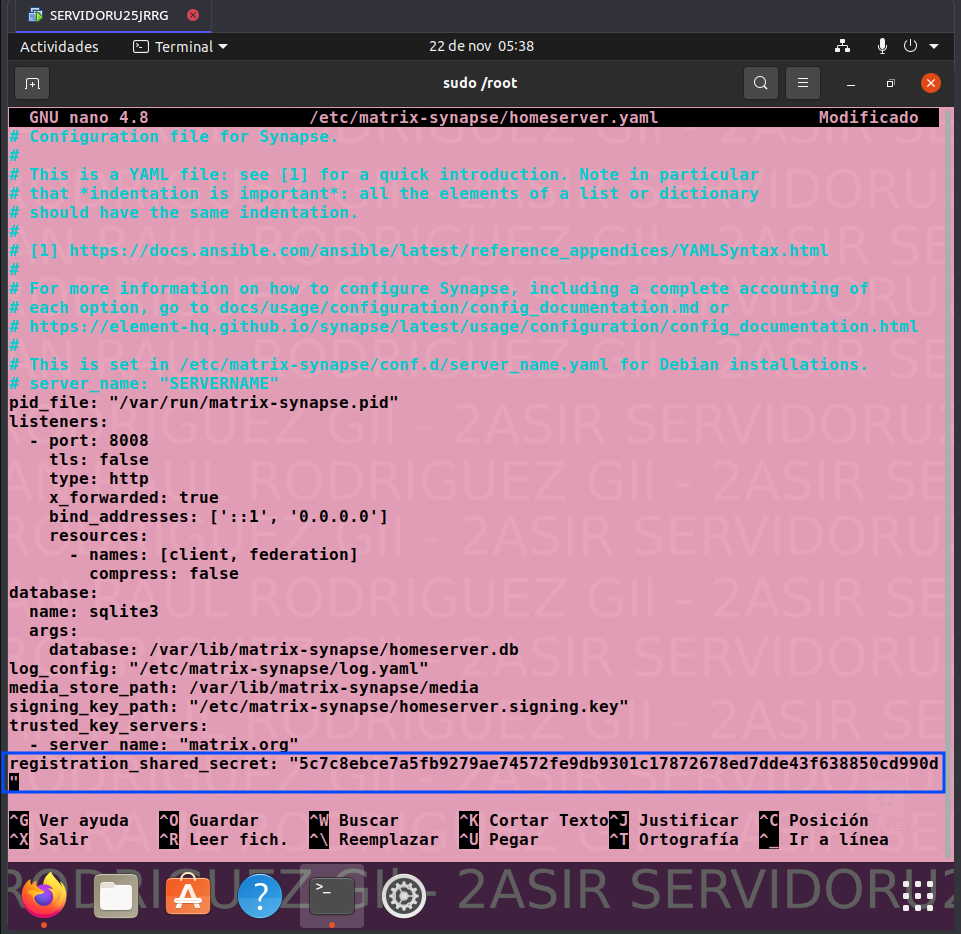
Task: Click the signing_key_path line
Action: point(319,707)
